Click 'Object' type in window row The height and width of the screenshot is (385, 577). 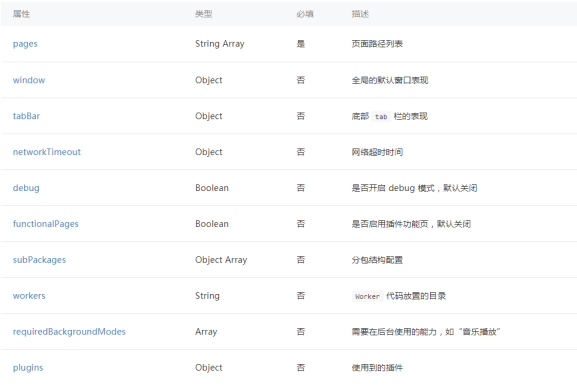[x=209, y=80]
